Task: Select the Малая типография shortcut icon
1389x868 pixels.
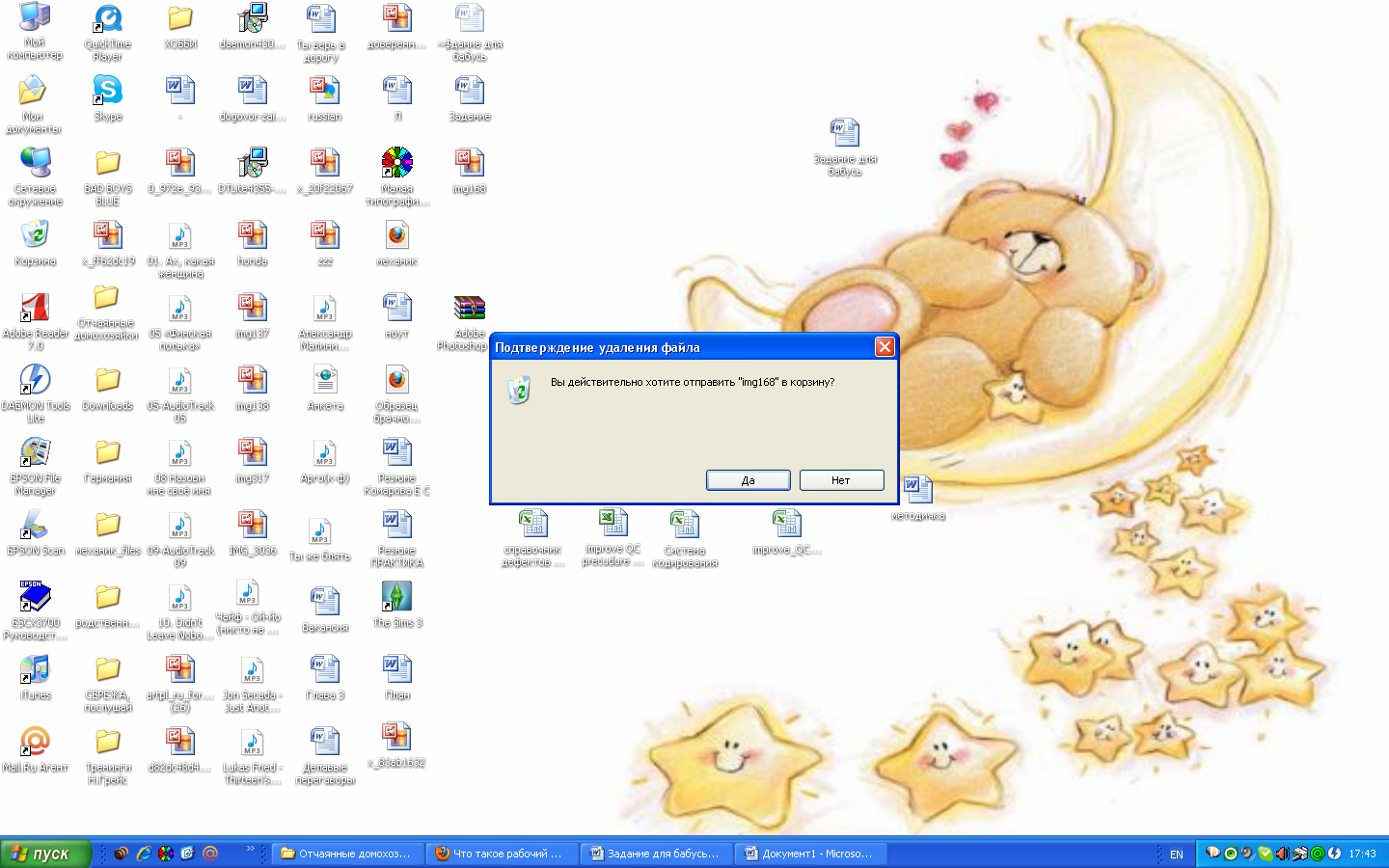Action: [x=397, y=177]
